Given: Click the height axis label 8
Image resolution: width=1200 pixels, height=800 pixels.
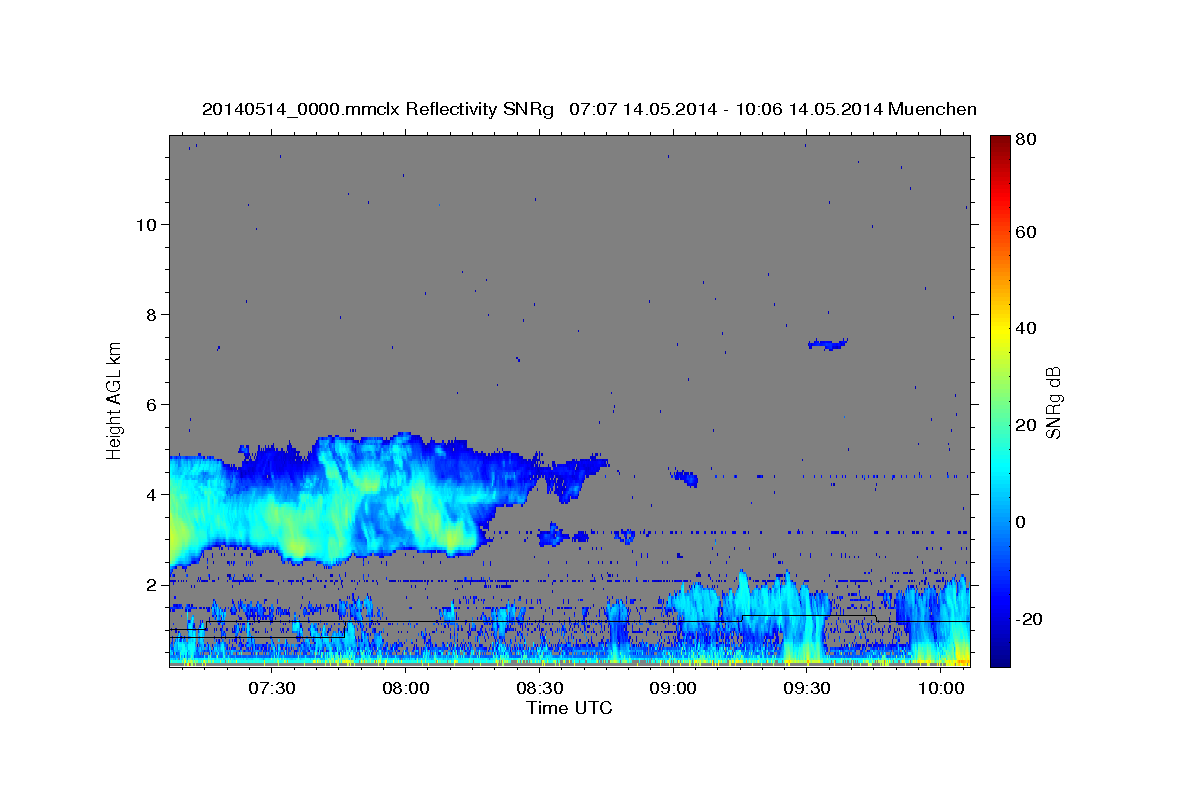Looking at the screenshot, I should coord(152,314).
